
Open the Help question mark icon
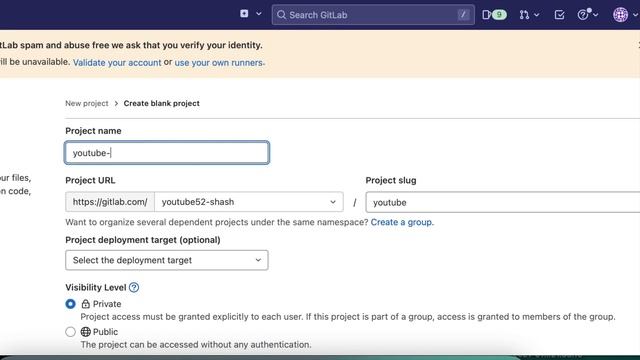pyautogui.click(x=583, y=15)
